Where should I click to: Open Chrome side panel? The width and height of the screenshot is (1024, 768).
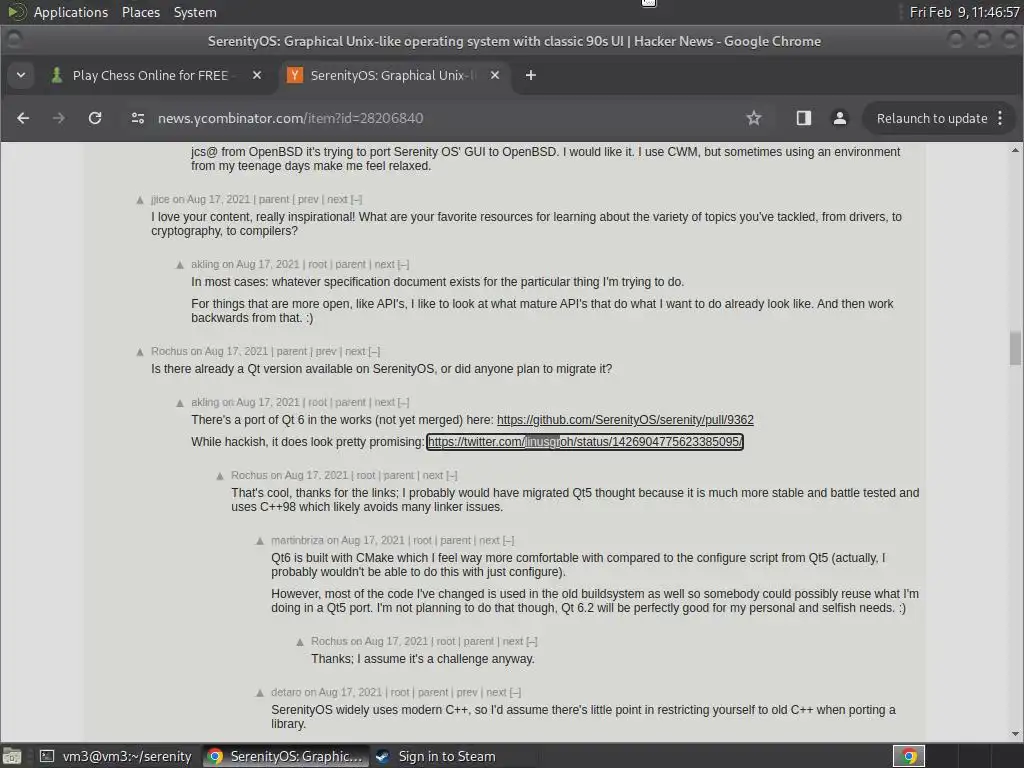point(803,118)
